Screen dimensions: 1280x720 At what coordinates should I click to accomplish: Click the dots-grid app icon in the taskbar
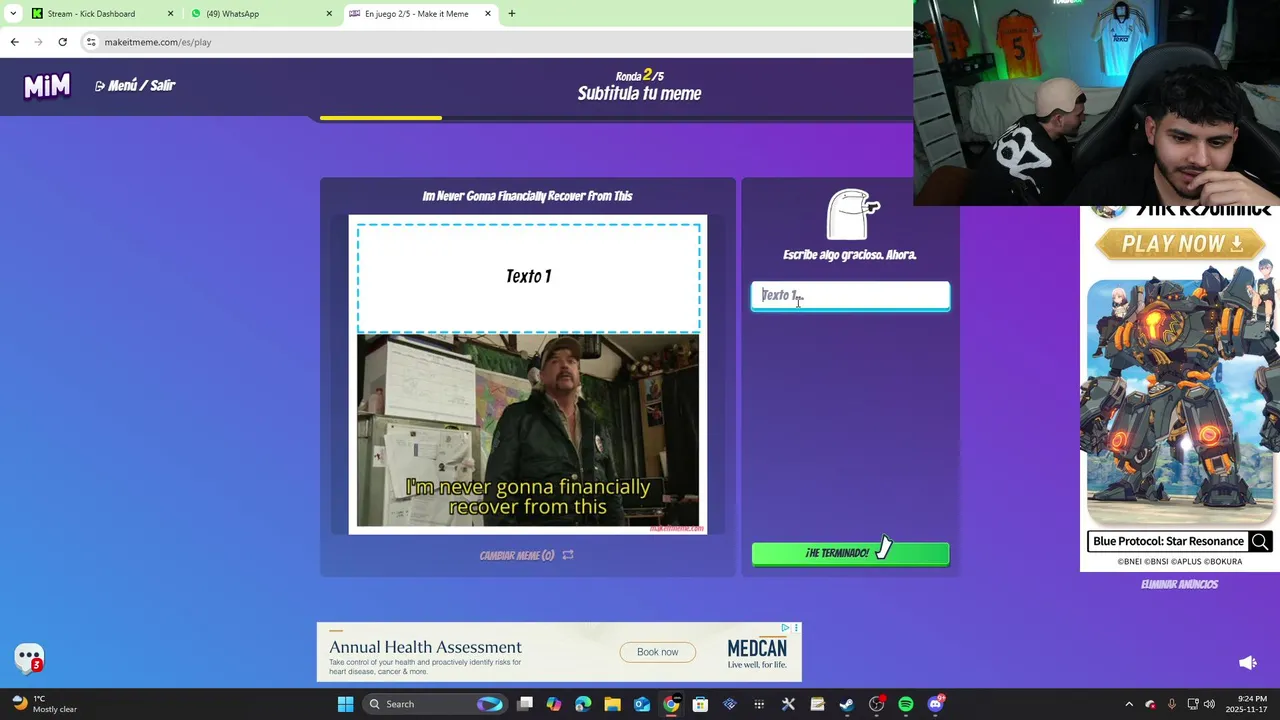(x=759, y=704)
